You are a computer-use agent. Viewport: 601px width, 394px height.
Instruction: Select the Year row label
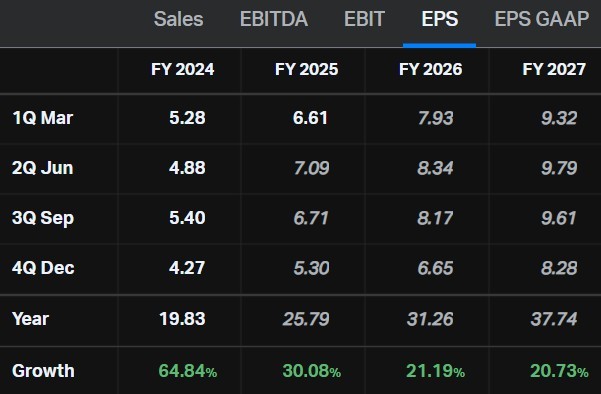pyautogui.click(x=30, y=319)
